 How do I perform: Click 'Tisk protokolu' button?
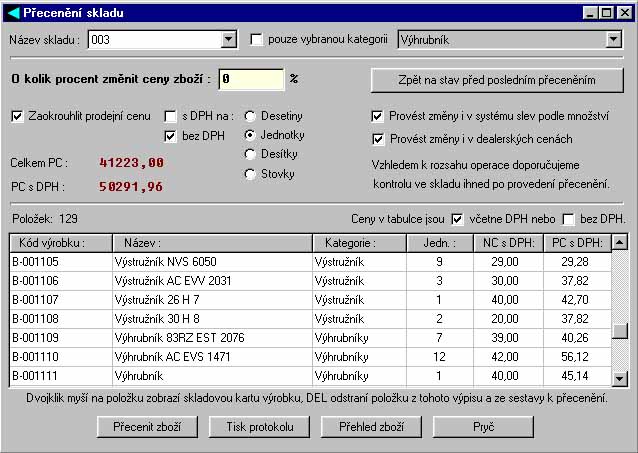260,427
